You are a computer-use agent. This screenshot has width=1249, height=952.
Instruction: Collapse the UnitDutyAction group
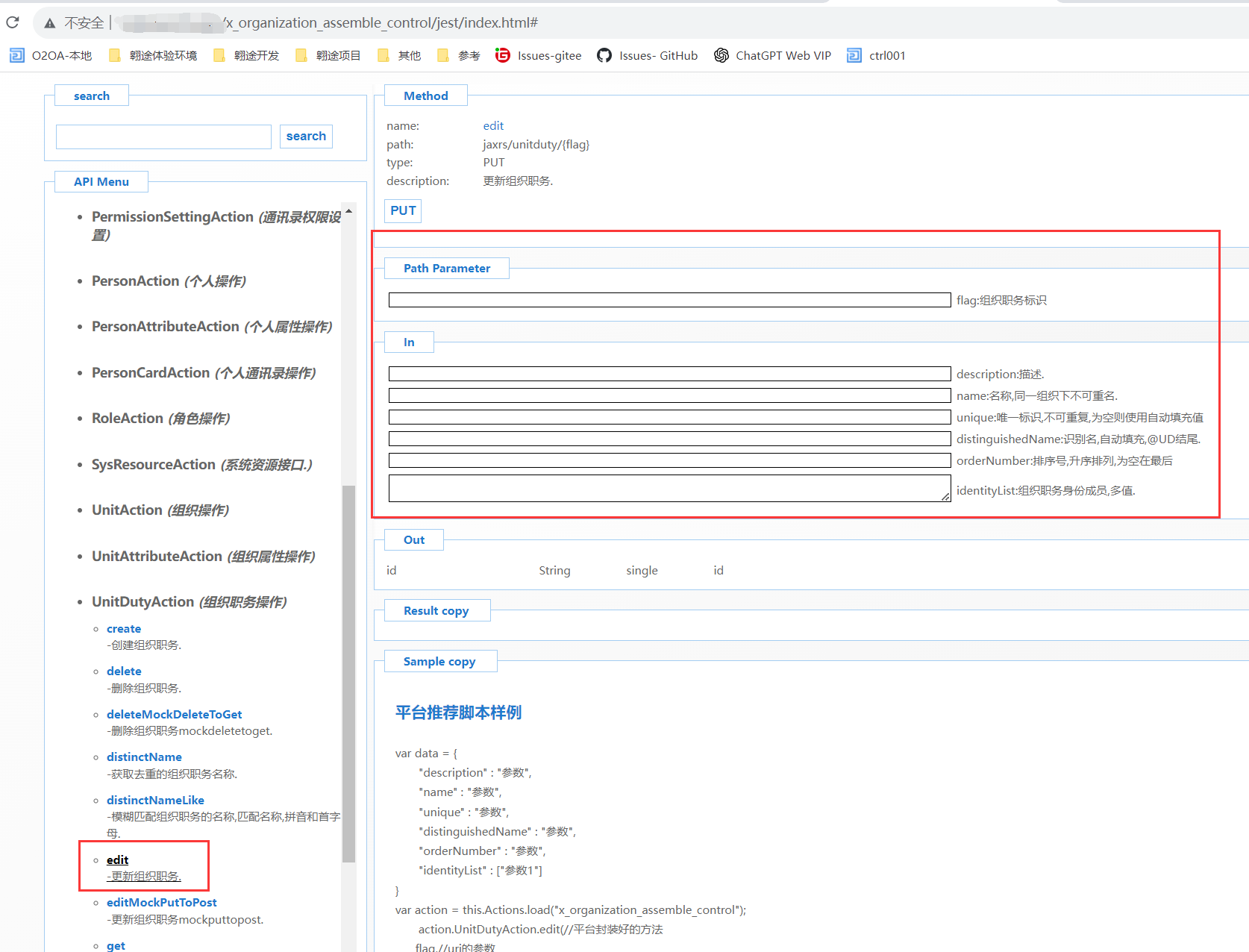coord(189,602)
